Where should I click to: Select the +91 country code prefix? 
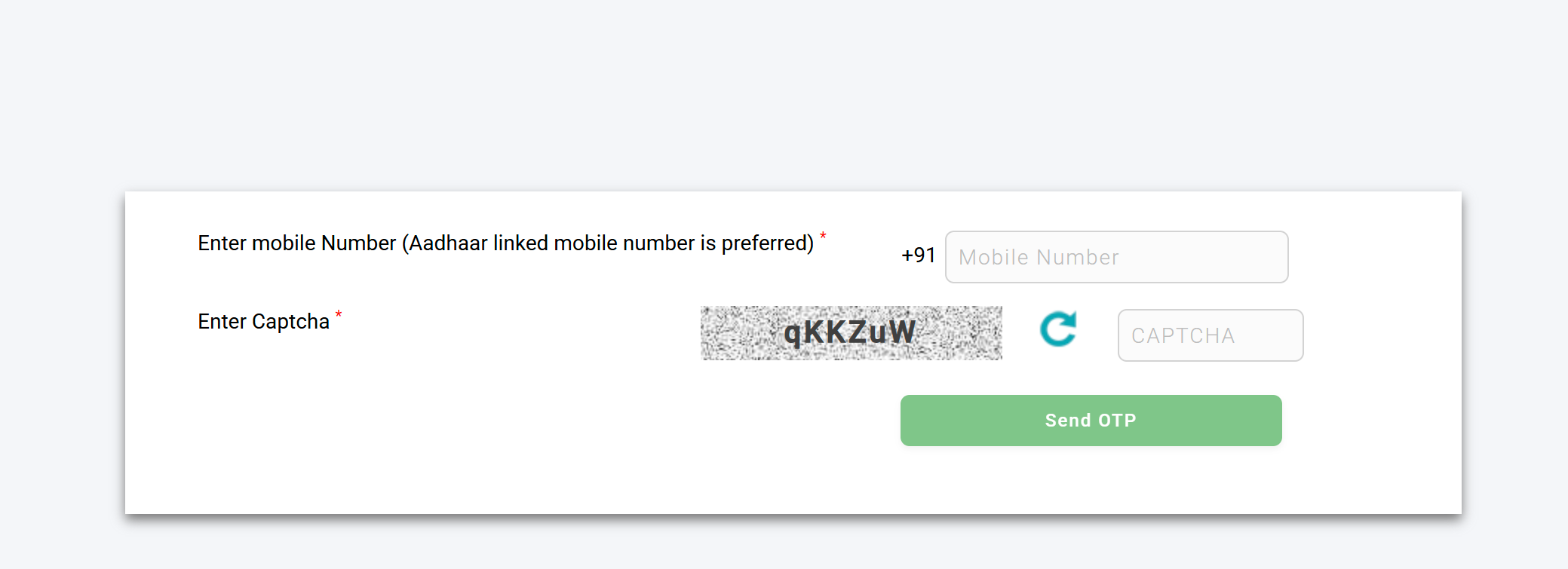919,255
